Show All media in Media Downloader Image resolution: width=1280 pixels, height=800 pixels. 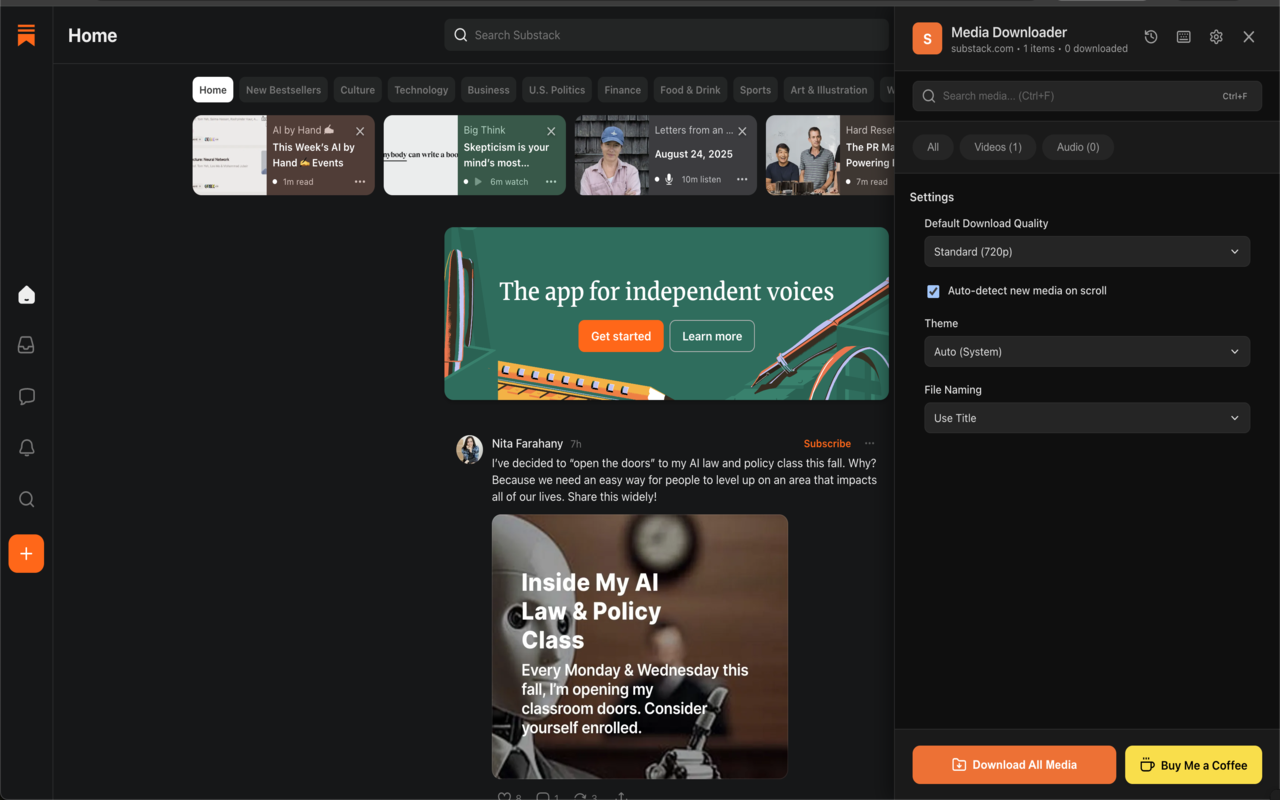pyautogui.click(x=933, y=147)
